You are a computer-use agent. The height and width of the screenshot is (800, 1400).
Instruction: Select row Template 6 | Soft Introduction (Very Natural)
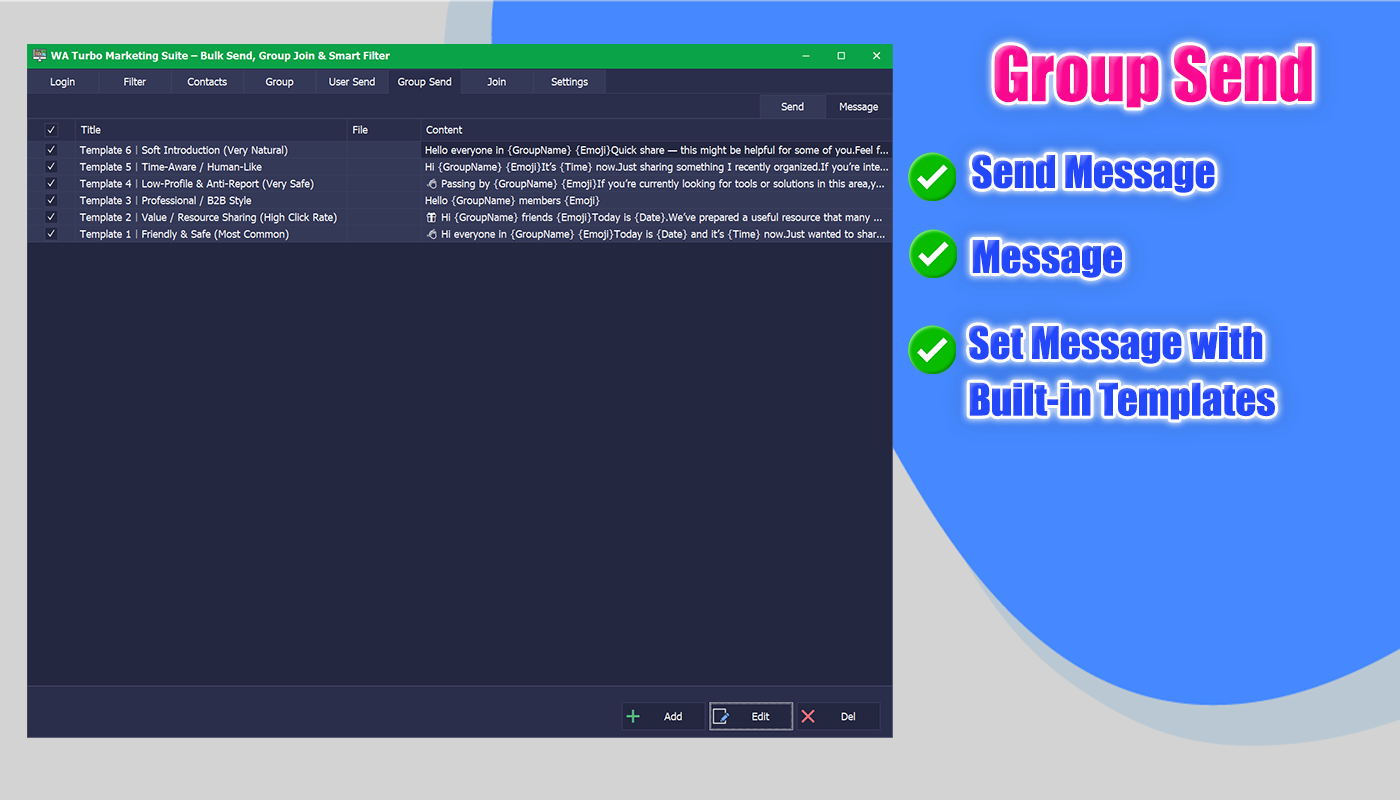click(460, 150)
